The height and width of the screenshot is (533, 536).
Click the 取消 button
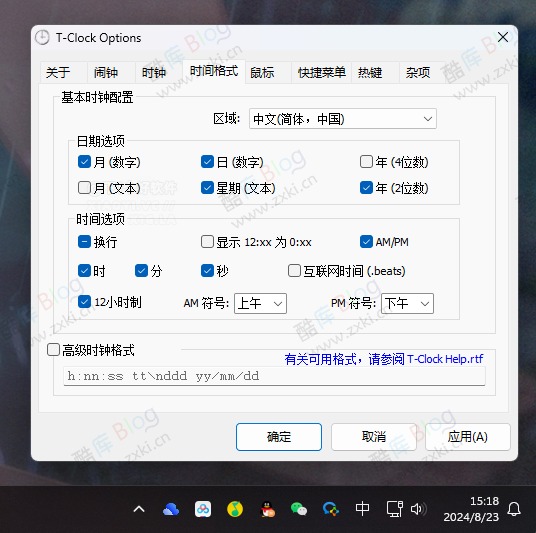tap(374, 437)
